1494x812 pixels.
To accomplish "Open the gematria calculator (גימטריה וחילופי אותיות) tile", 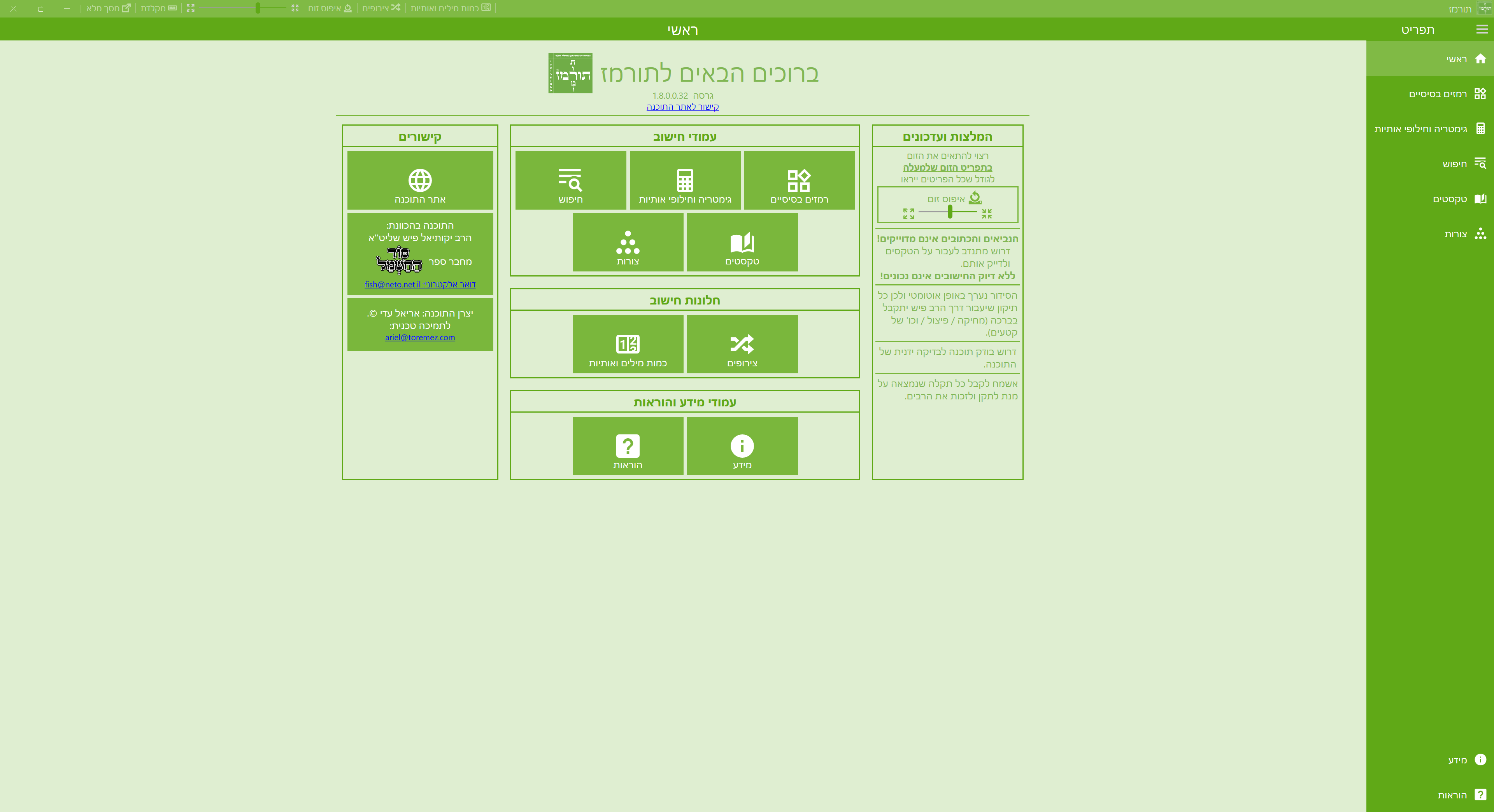I will pos(684,180).
